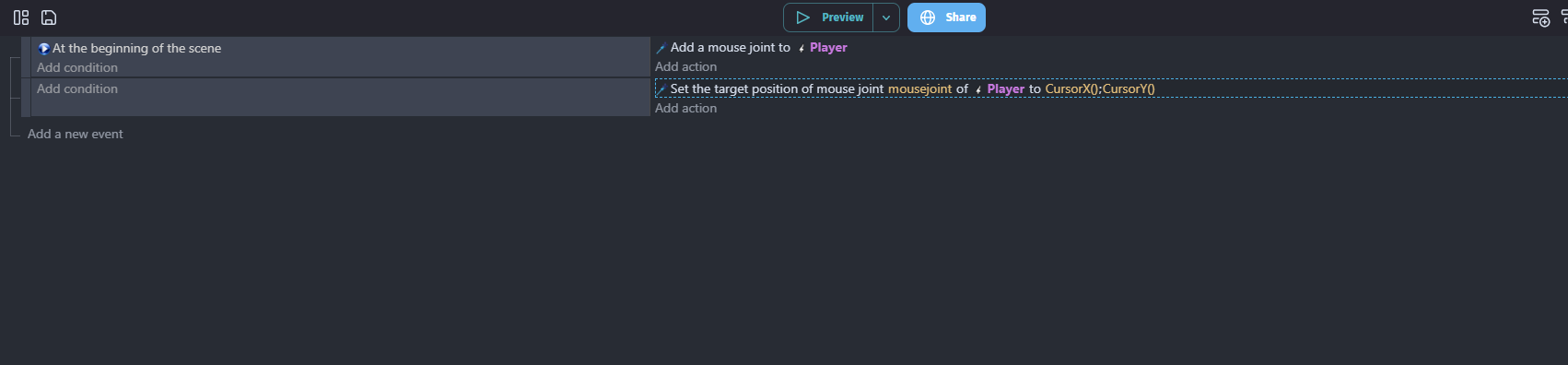The height and width of the screenshot is (365, 1568).
Task: Click the save project icon
Action: pyautogui.click(x=49, y=18)
